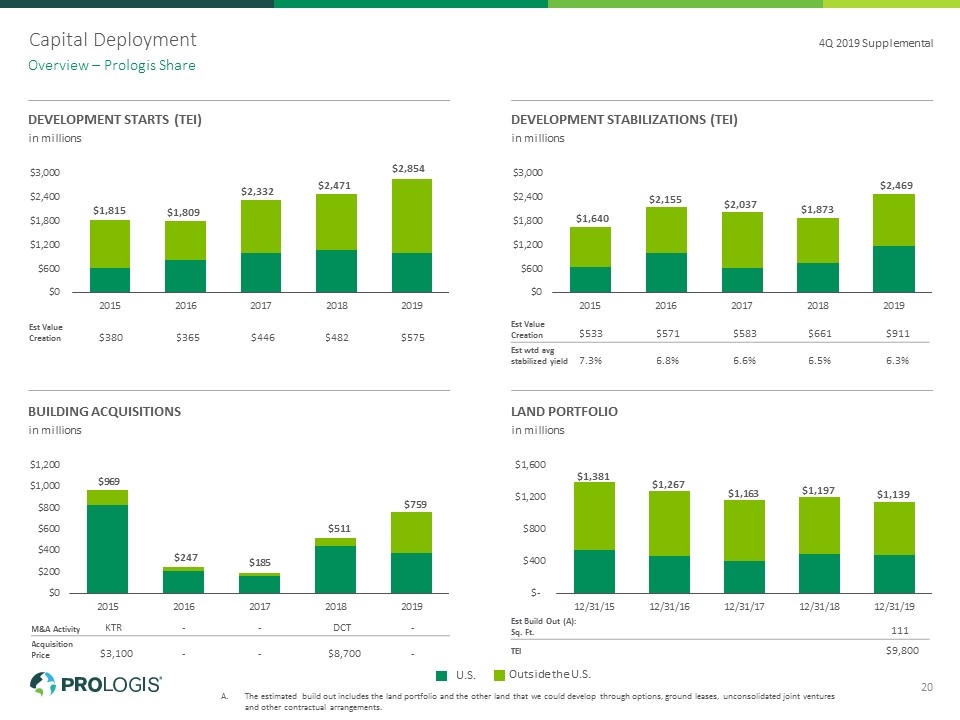This screenshot has width=960, height=720.
Task: Click the $247 building acquisitions label
Action: (x=186, y=558)
